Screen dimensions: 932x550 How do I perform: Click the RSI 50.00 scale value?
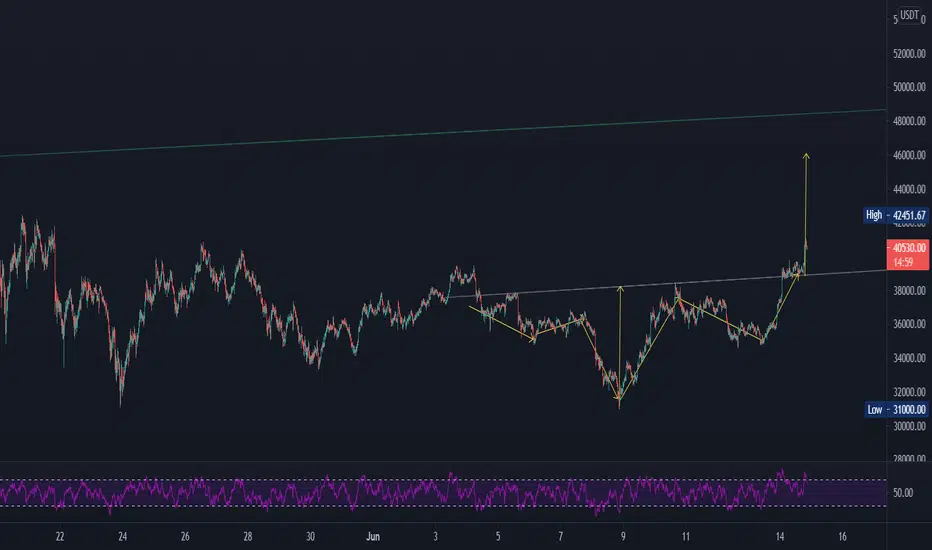pos(902,493)
